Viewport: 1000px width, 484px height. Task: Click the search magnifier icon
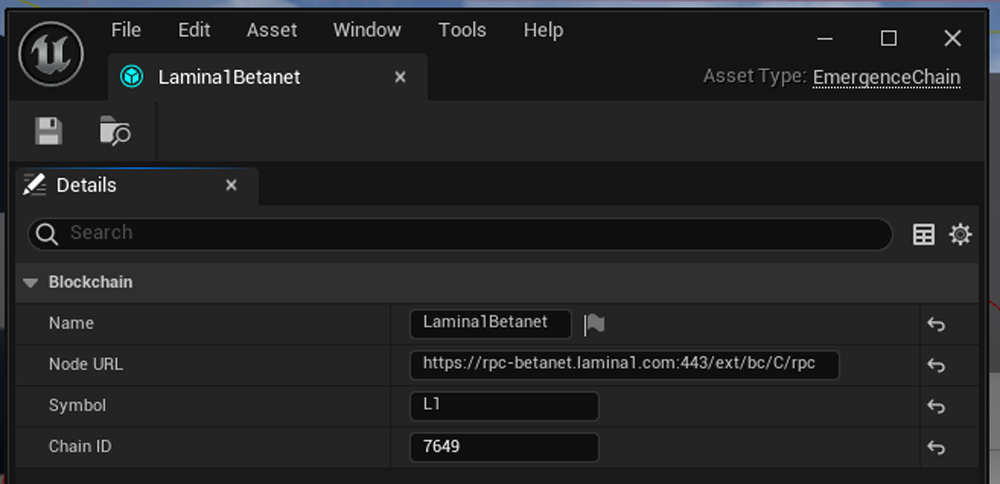click(x=47, y=234)
